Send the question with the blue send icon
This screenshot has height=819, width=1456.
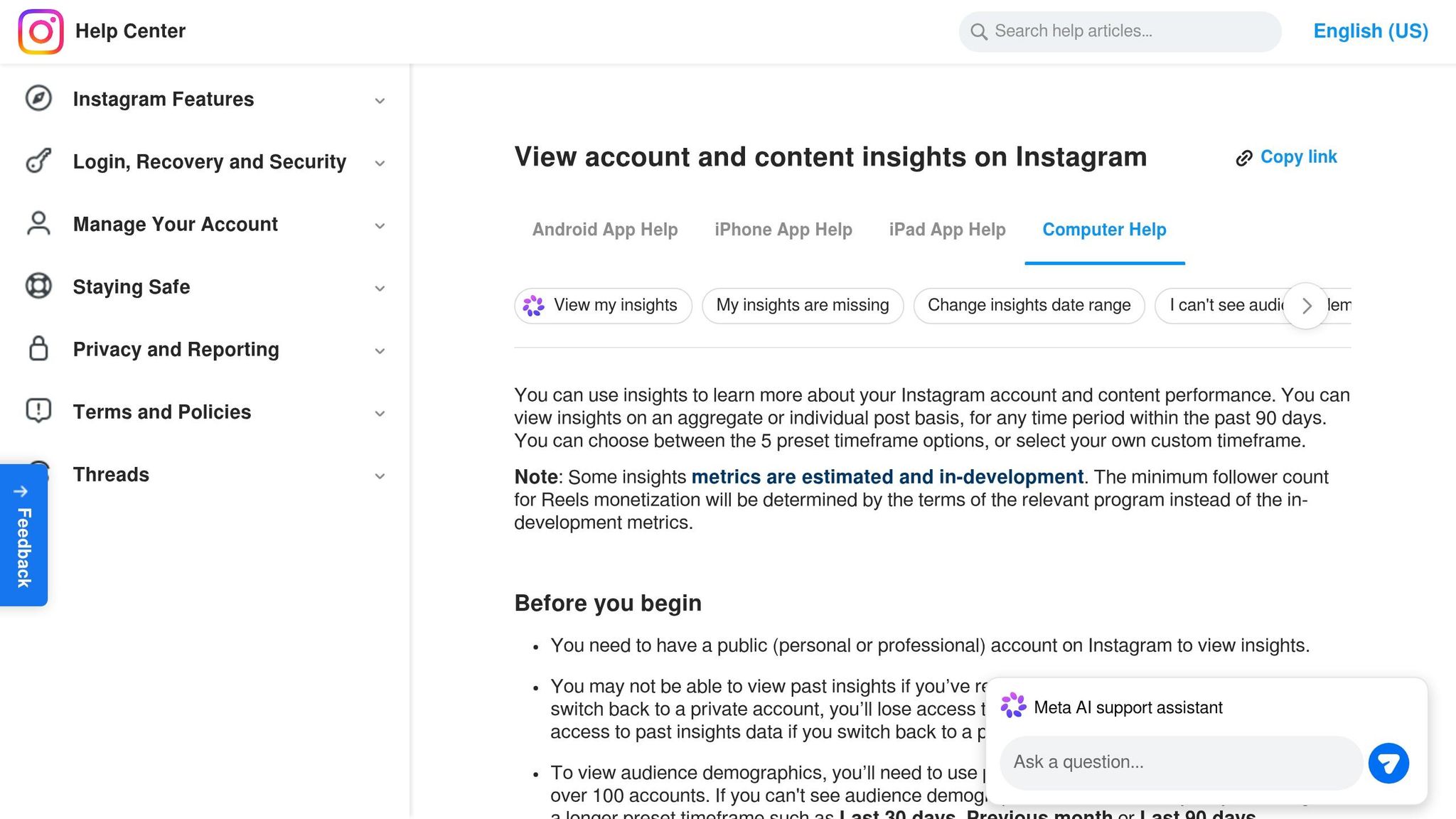click(1388, 763)
